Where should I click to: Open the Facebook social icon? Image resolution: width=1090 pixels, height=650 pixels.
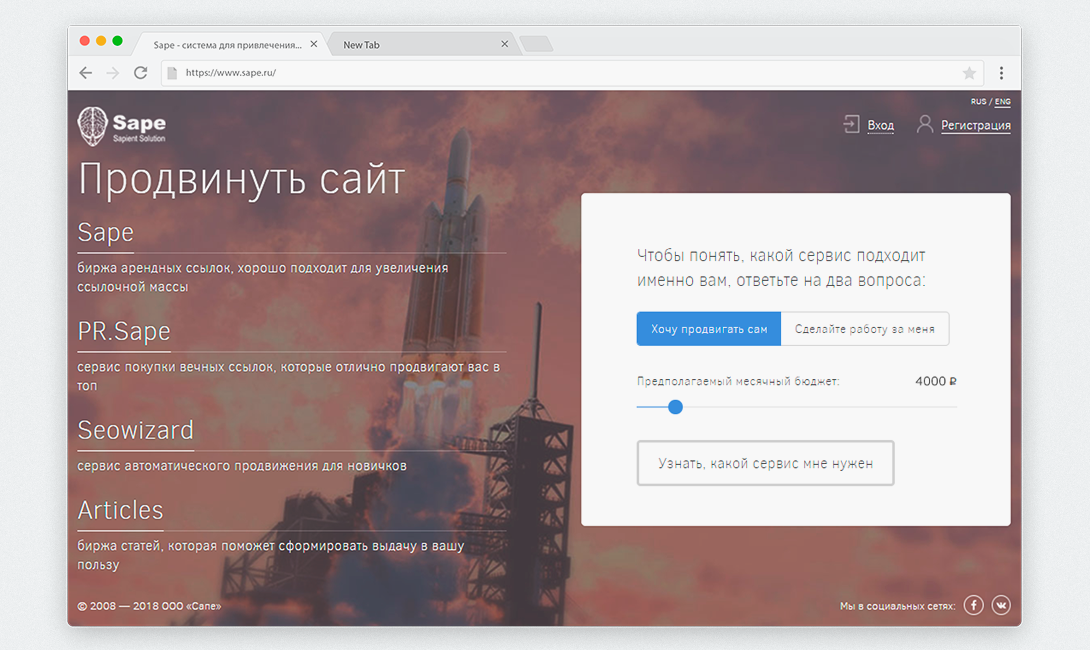(973, 606)
